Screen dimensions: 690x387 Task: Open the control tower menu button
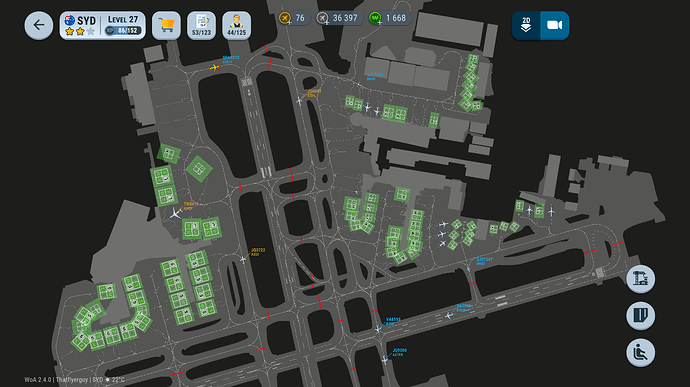click(641, 279)
